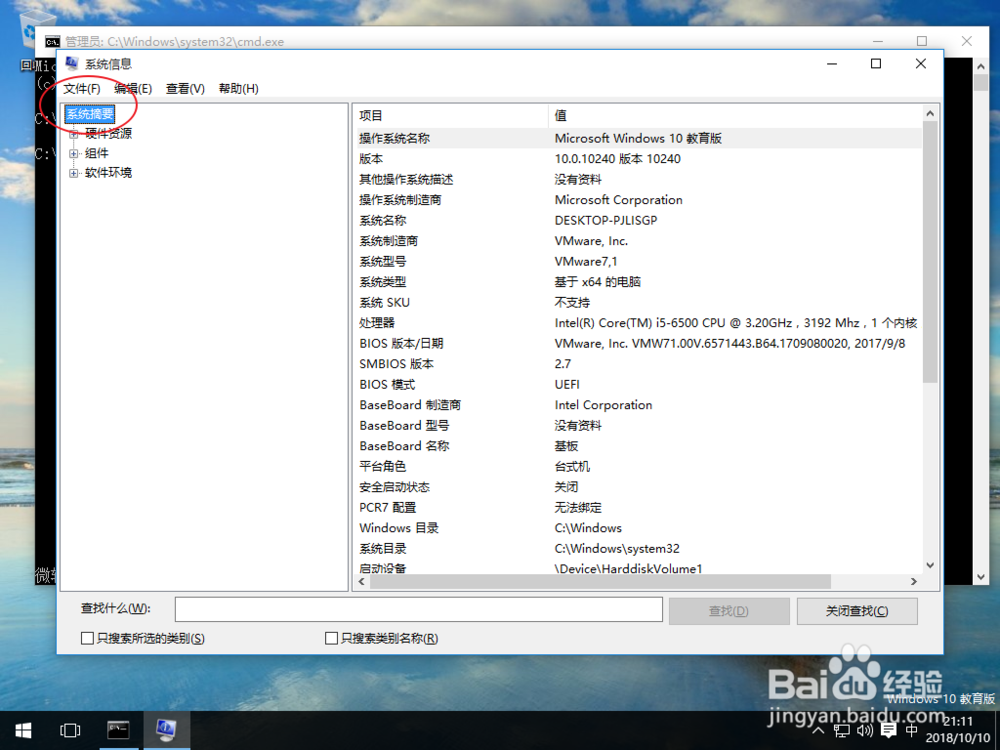Click the details pane vertical scrollbar thumb
This screenshot has height=750, width=1000.
tap(930, 252)
